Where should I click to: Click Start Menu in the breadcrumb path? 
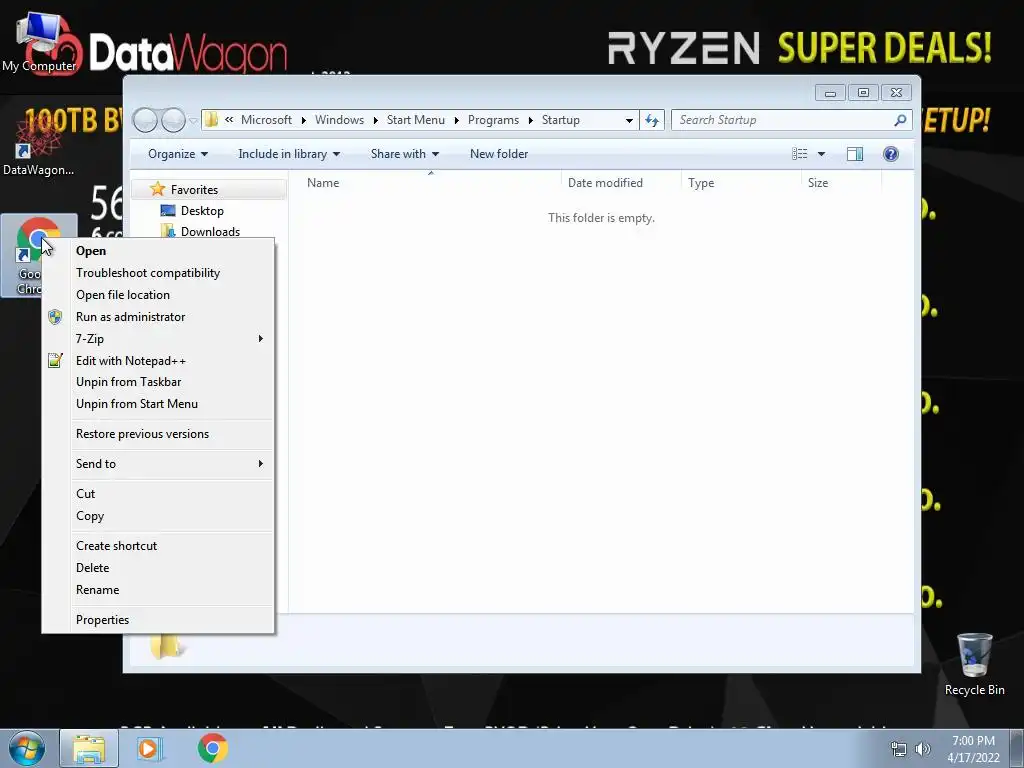(x=415, y=120)
